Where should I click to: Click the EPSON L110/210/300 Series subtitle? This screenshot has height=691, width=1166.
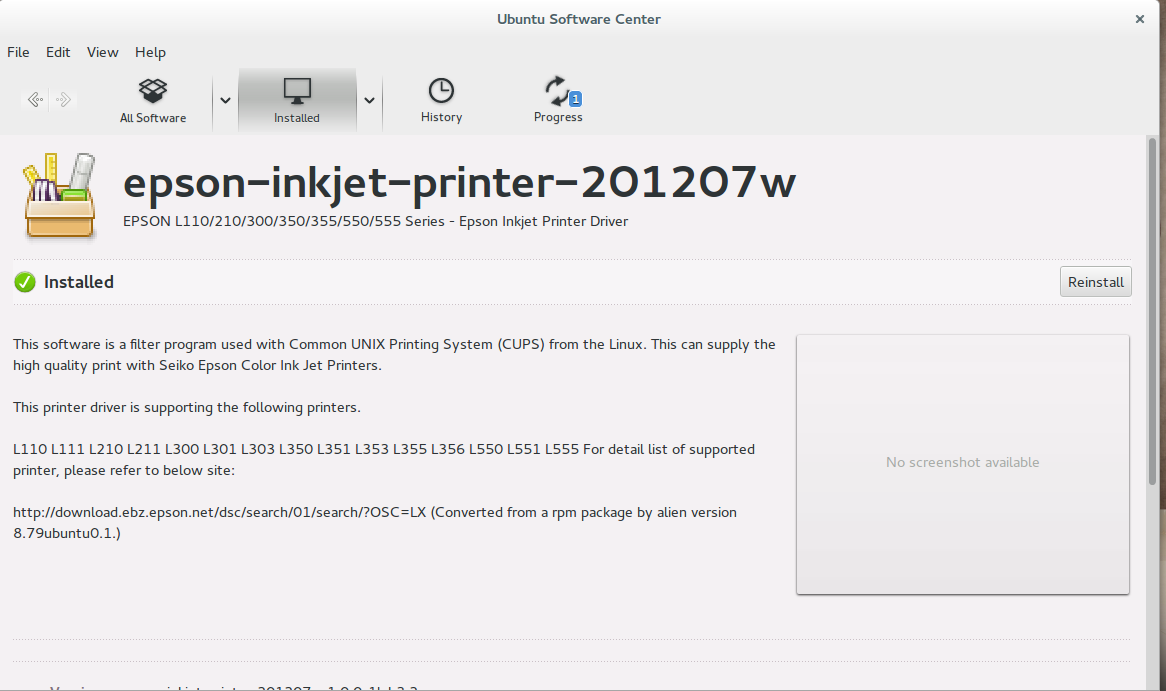[x=376, y=222]
